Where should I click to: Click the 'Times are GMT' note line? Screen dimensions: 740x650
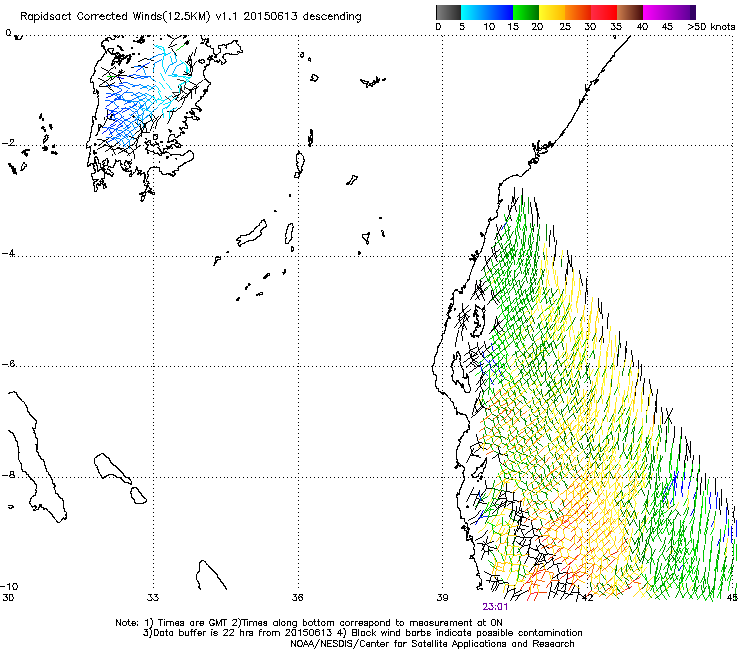tap(309, 623)
